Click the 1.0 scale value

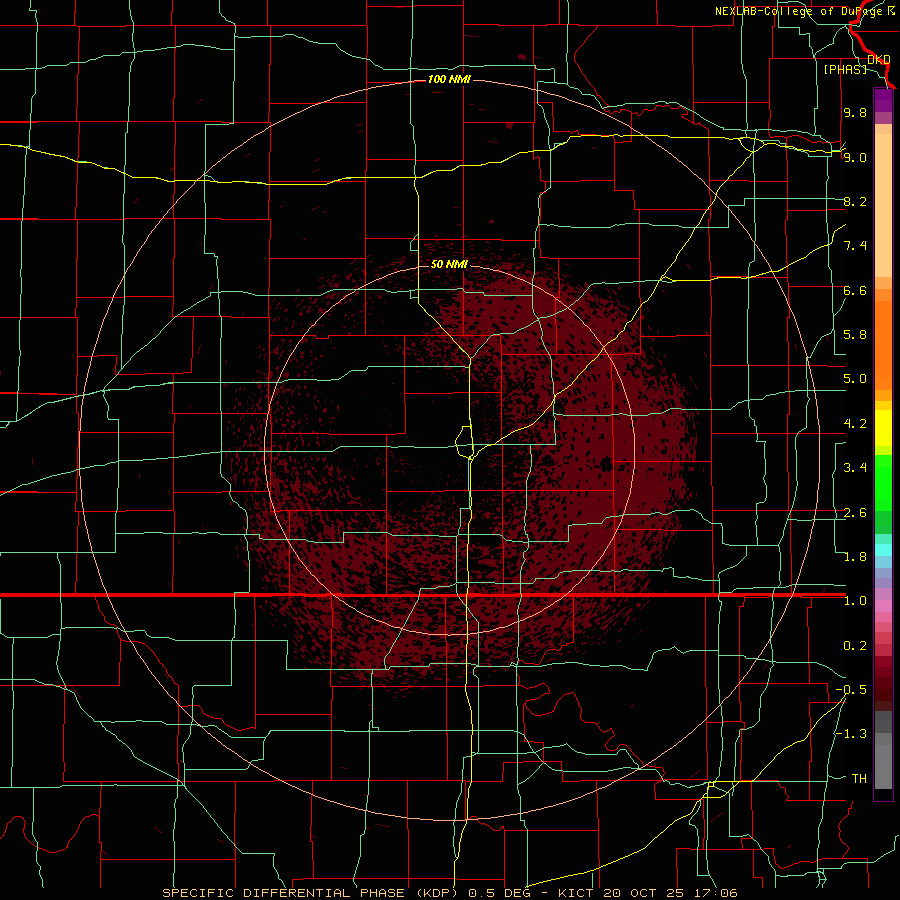(x=855, y=601)
